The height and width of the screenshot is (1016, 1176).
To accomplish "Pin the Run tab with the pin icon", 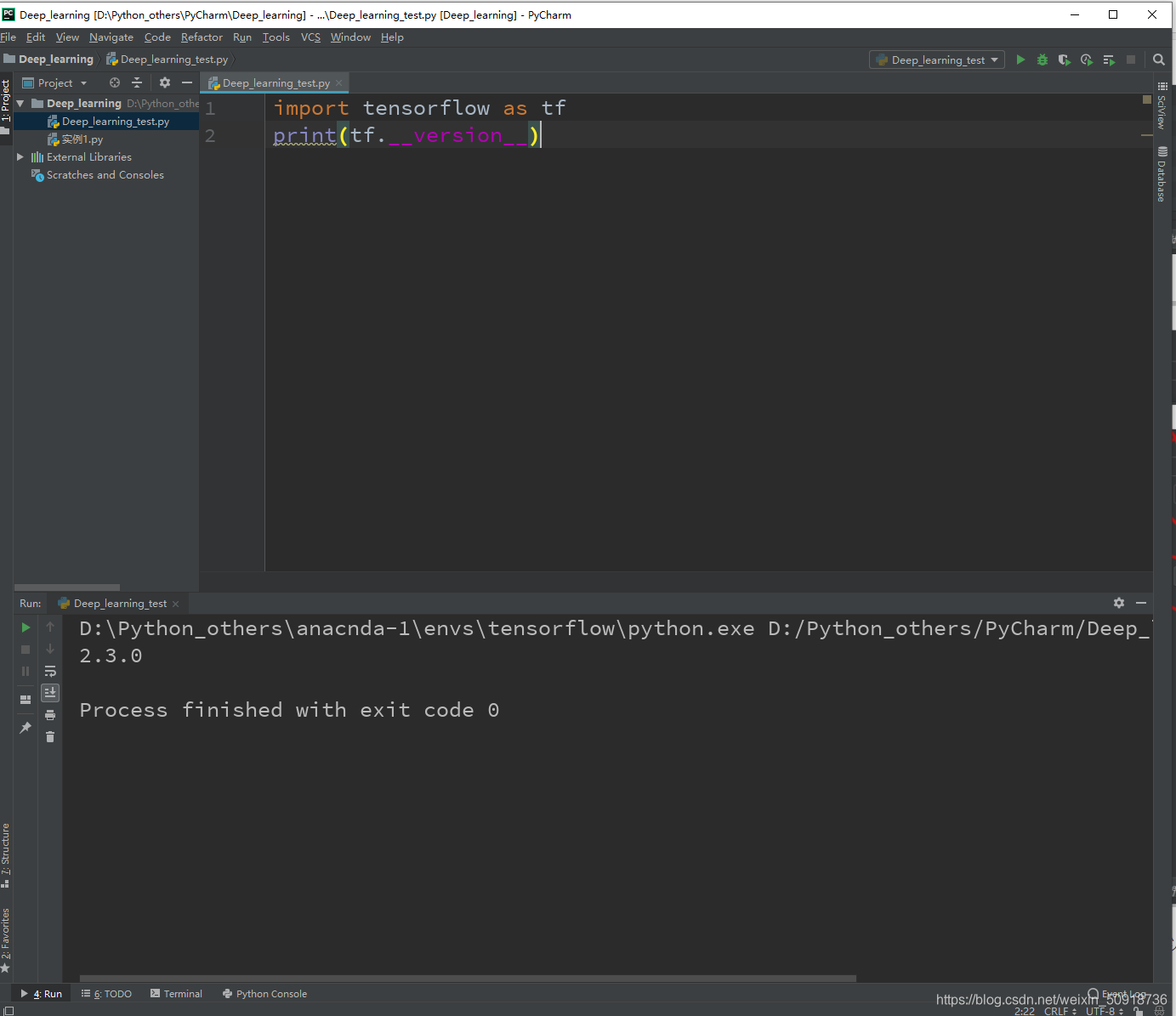I will click(x=26, y=728).
